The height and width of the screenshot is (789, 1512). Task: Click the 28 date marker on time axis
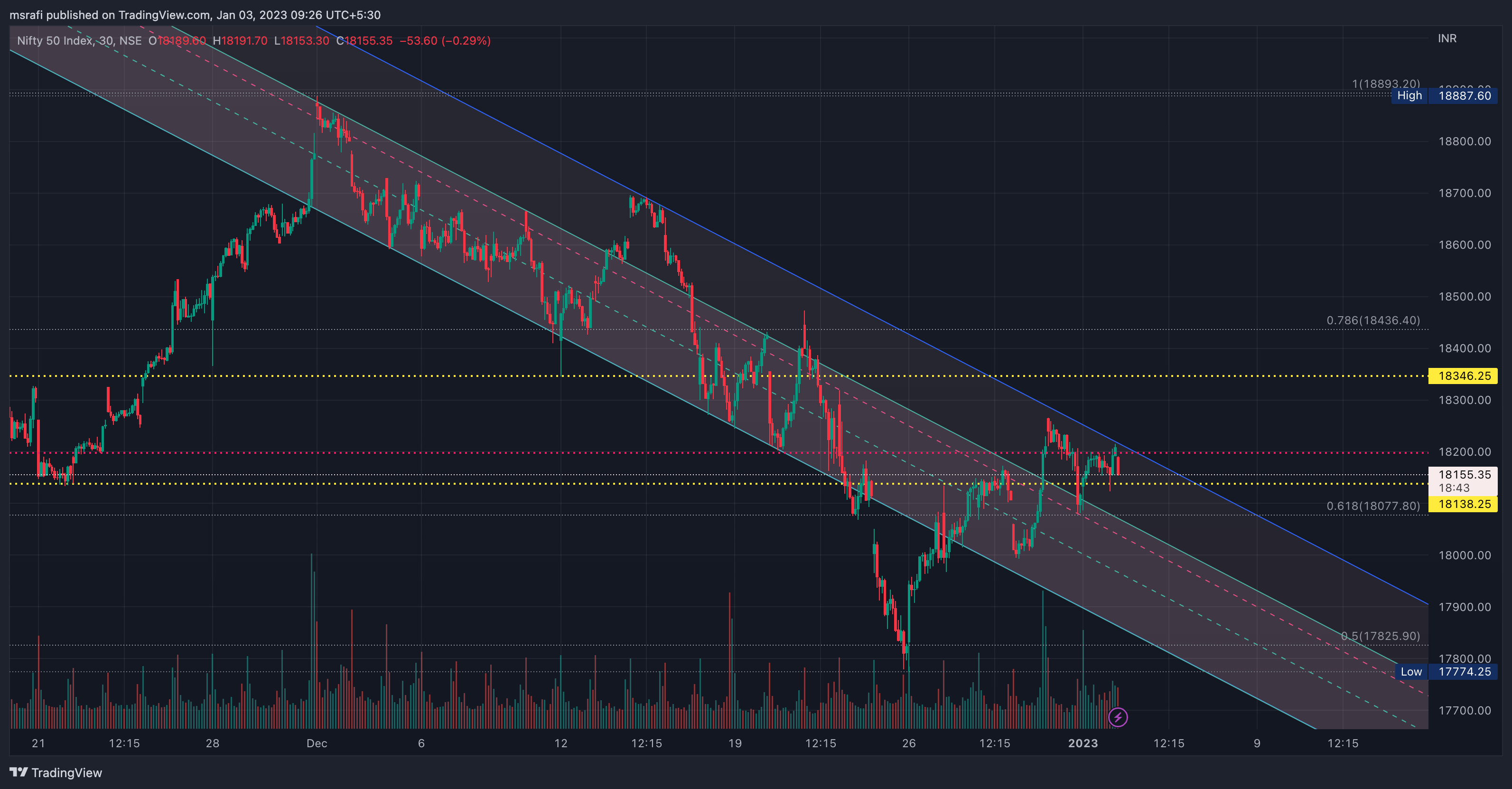213,743
